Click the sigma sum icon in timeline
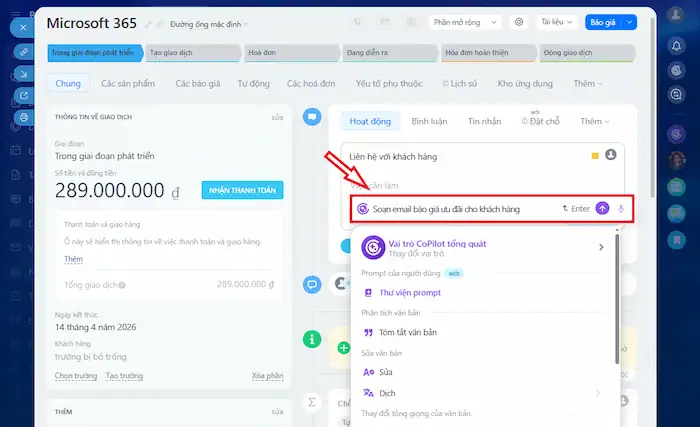 pyautogui.click(x=312, y=402)
